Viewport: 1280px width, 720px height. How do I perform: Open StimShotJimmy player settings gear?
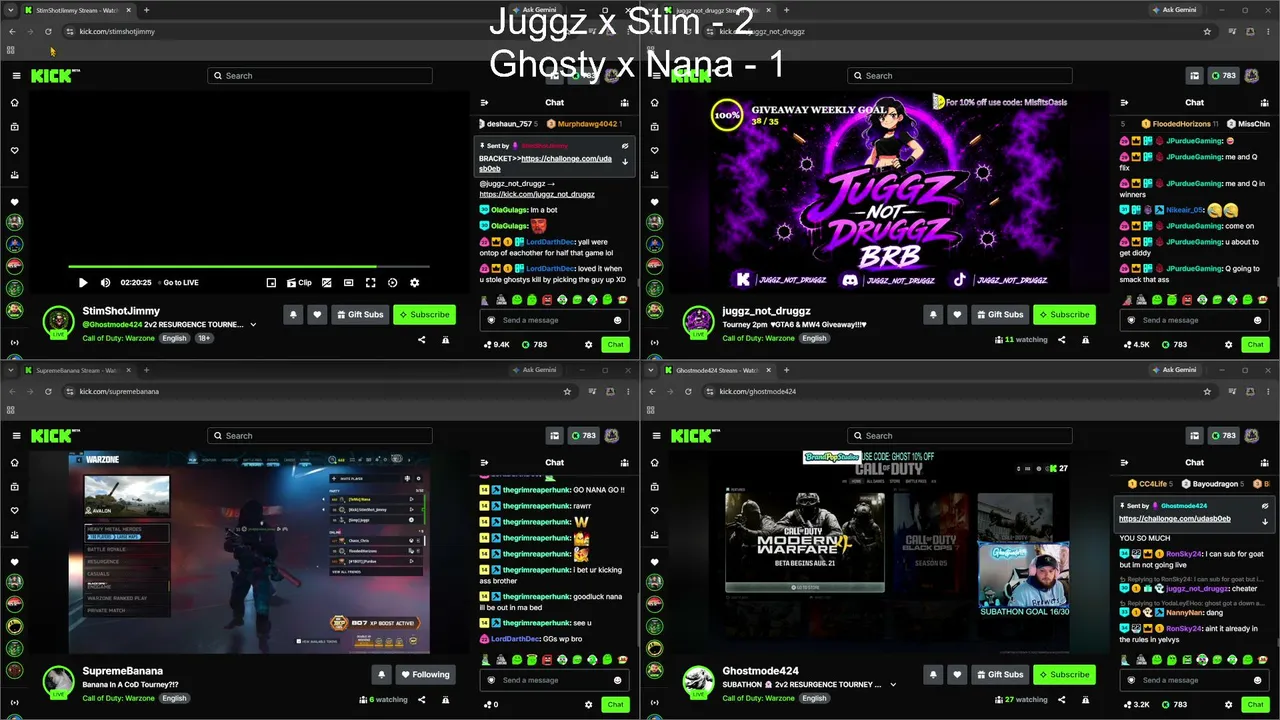tap(414, 283)
